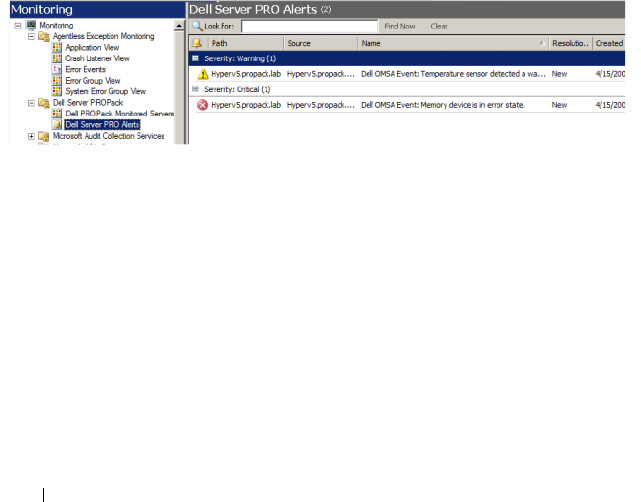Select Error Group View in the tree
641x502 pixels.
click(93, 81)
